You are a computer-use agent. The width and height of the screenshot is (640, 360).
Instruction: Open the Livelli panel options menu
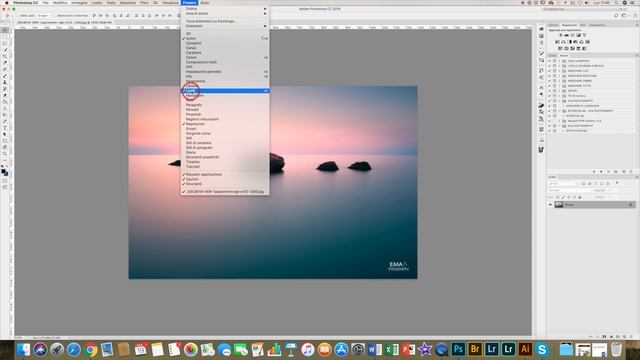[637, 177]
